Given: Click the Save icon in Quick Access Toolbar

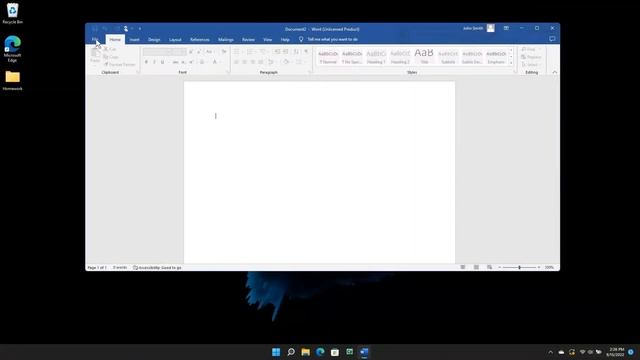Looking at the screenshot, I should 95,29.
